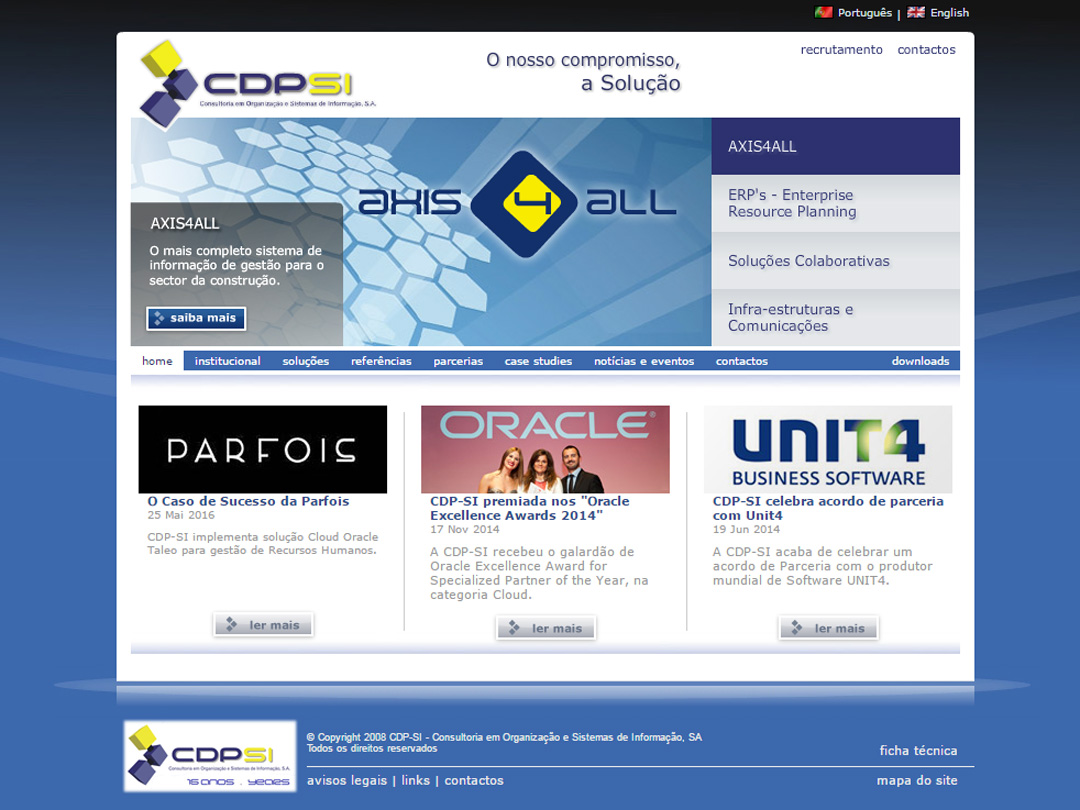The image size is (1080, 810).
Task: Open the downloads menu item
Action: [920, 361]
